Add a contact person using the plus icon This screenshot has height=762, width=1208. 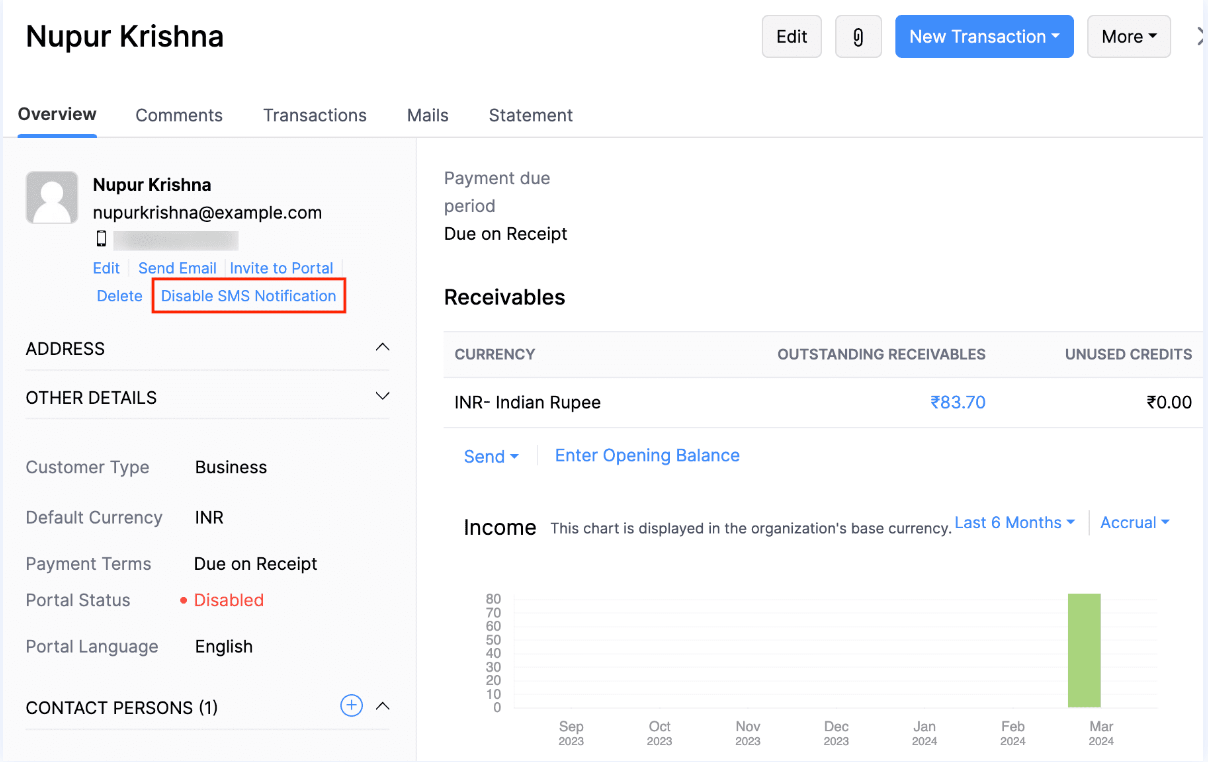tap(351, 705)
